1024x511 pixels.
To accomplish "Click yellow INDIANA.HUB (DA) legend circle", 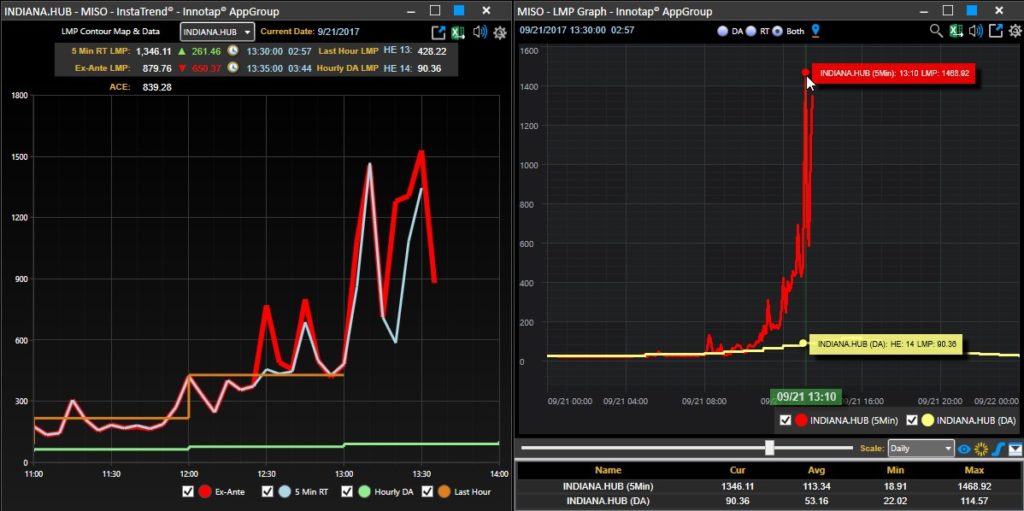I will click(x=927, y=420).
